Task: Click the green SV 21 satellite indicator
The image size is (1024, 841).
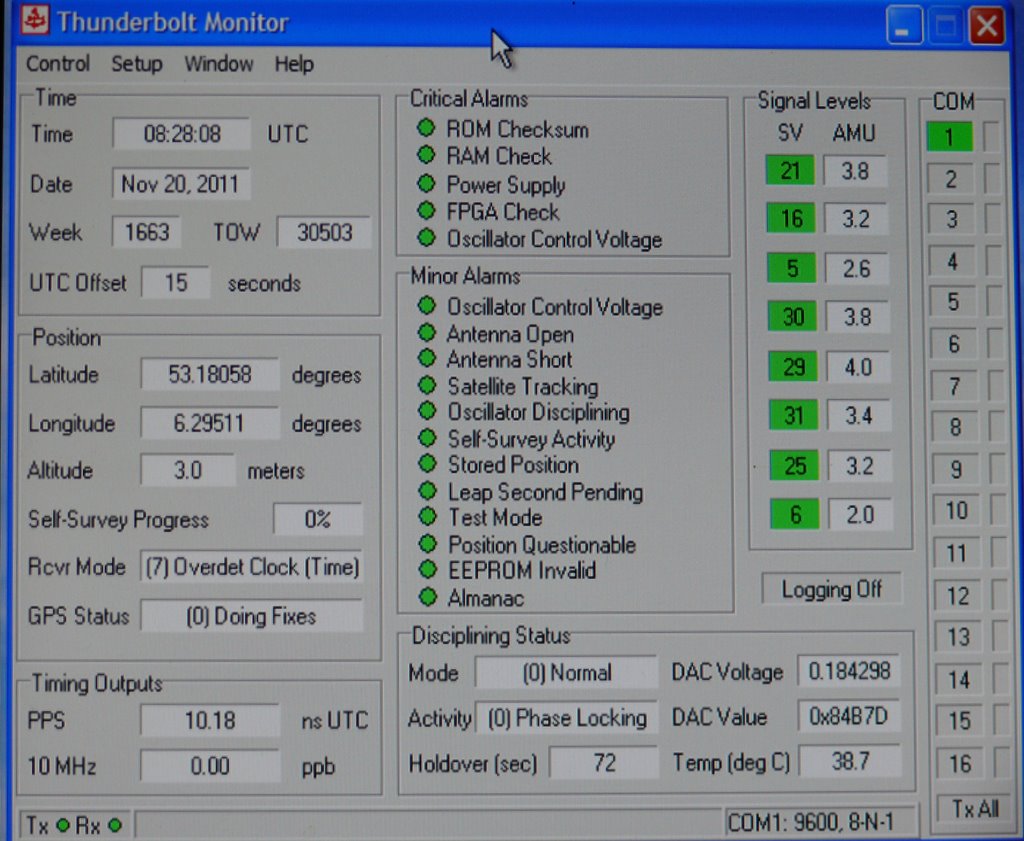Action: [x=790, y=170]
